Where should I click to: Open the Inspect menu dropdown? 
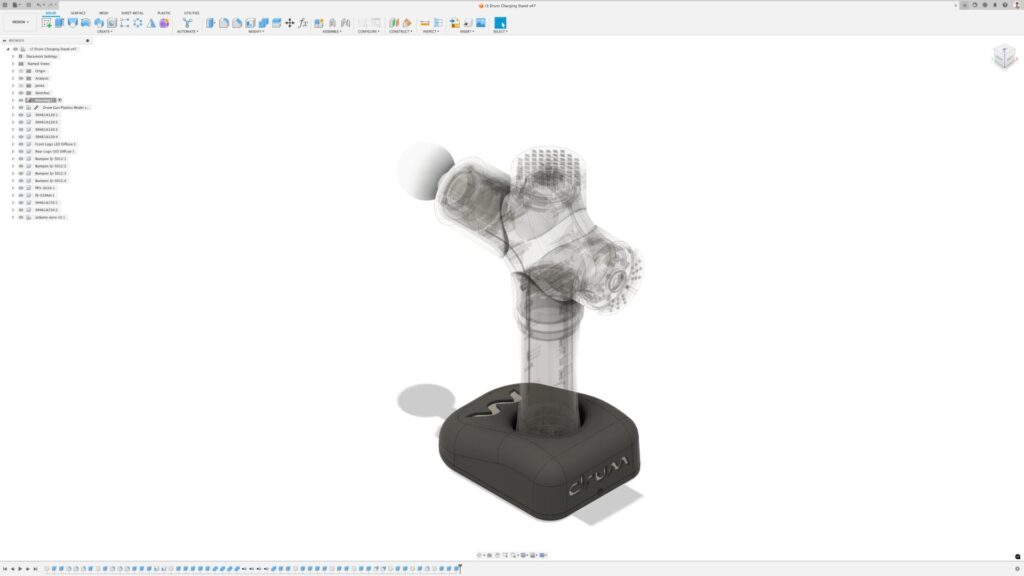(x=430, y=31)
